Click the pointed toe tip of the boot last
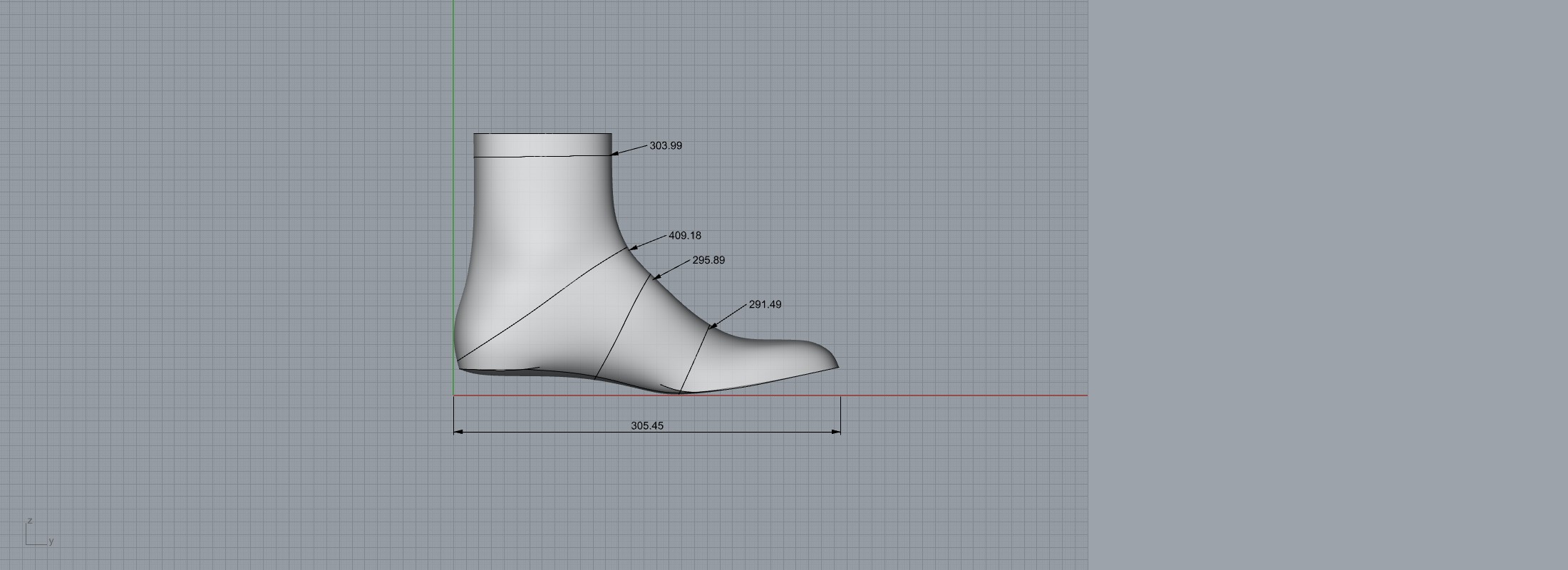 coord(837,366)
